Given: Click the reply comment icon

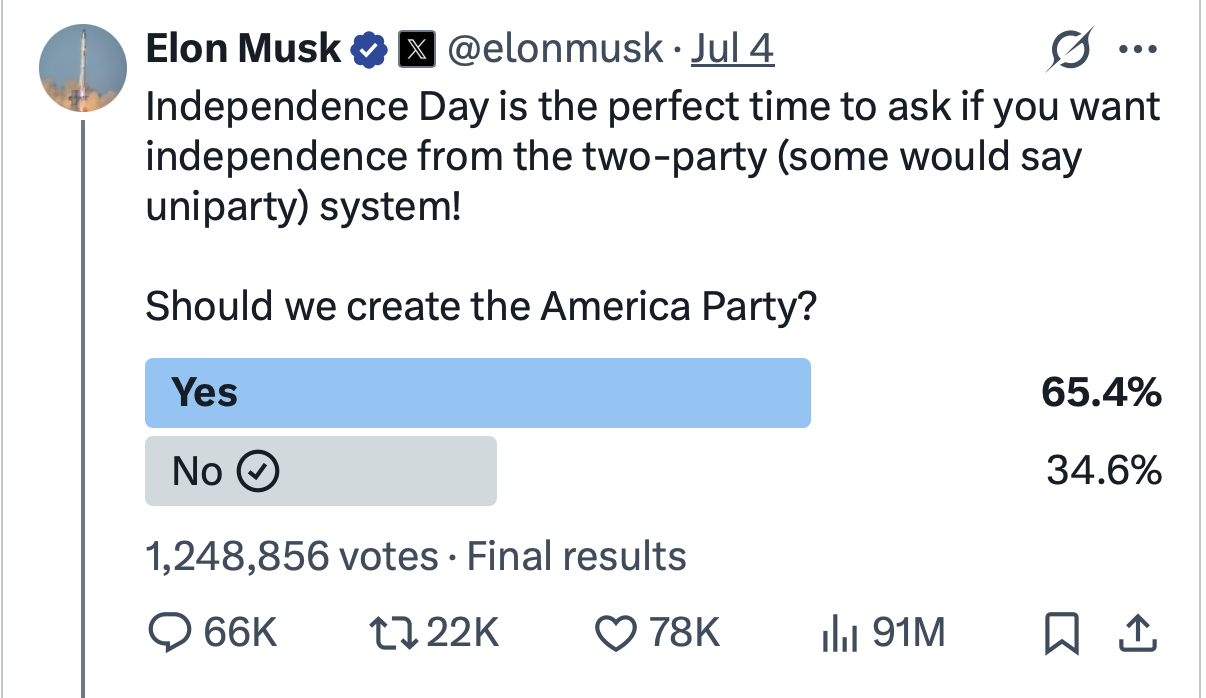Looking at the screenshot, I should 167,632.
